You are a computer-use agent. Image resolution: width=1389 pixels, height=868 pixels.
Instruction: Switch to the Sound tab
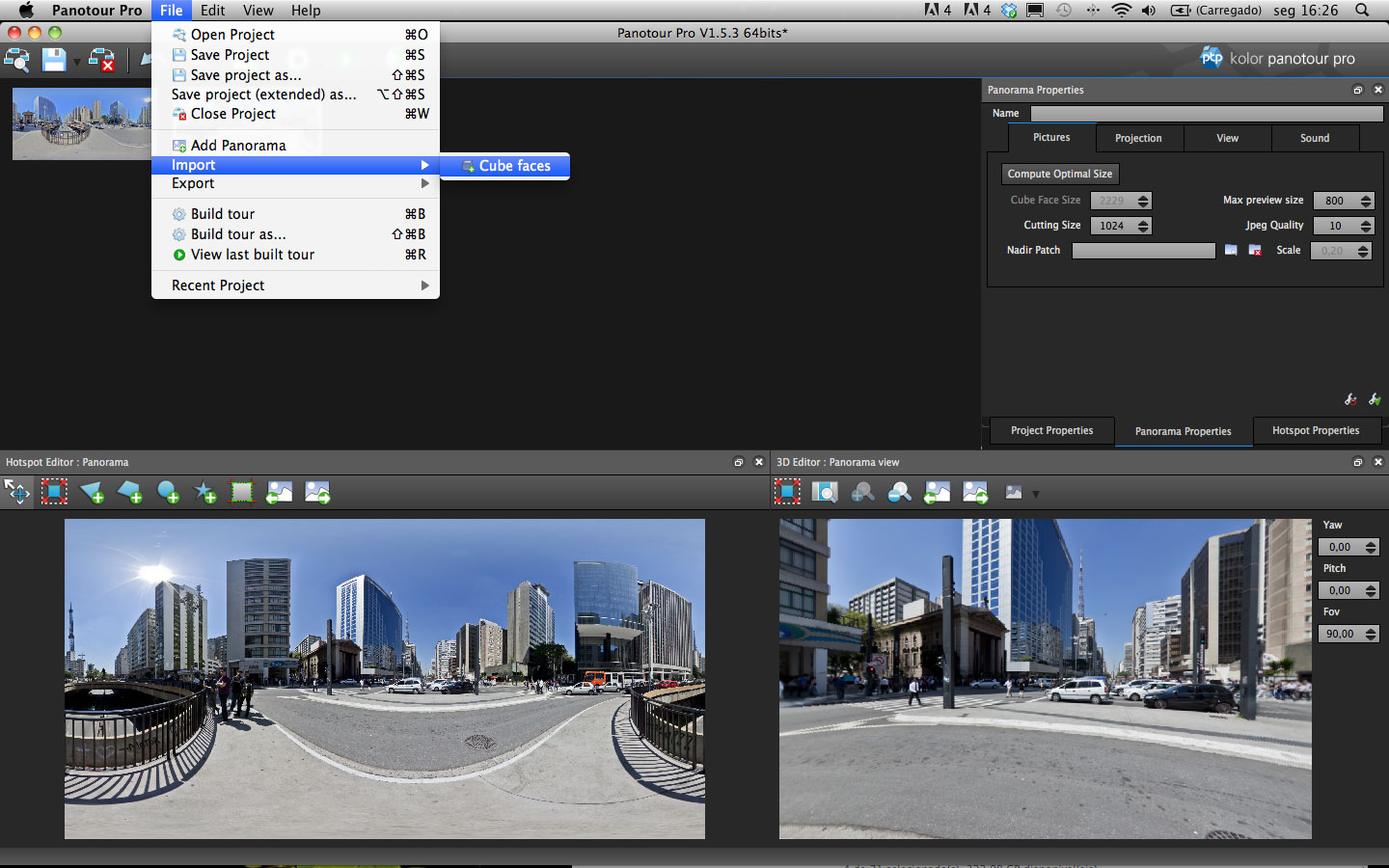[x=1315, y=138]
